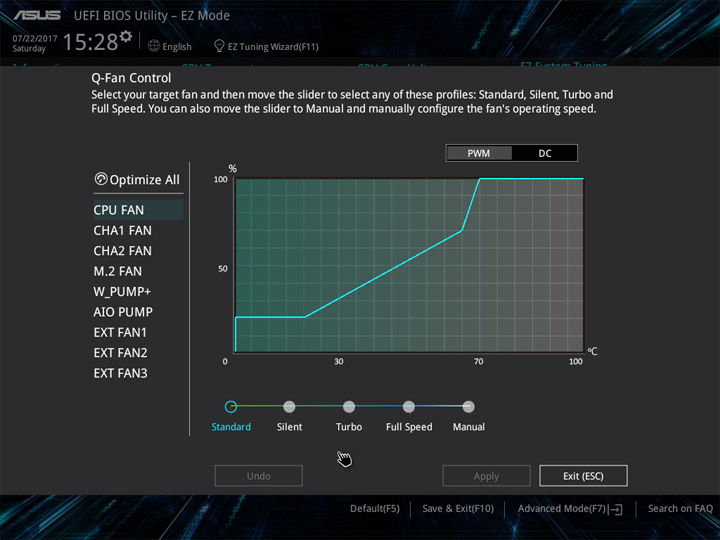
Task: Select EXT FAN1 in fan list
Action: click(x=120, y=332)
